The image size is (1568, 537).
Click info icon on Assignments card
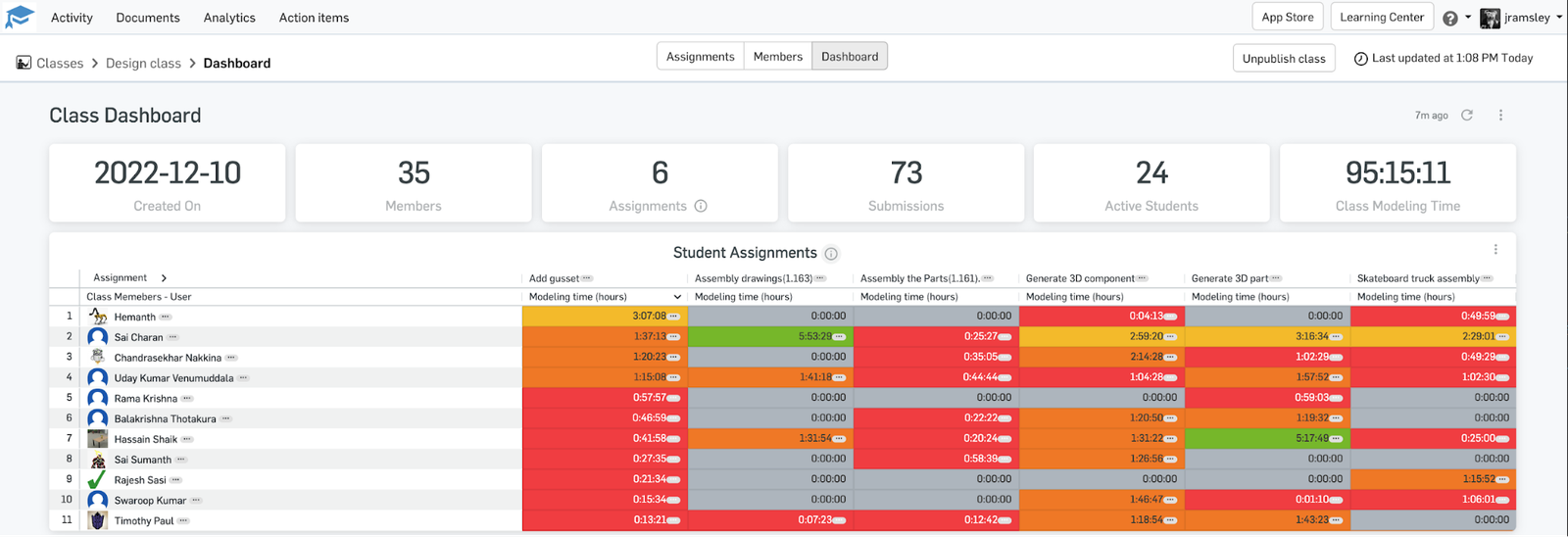tap(701, 206)
